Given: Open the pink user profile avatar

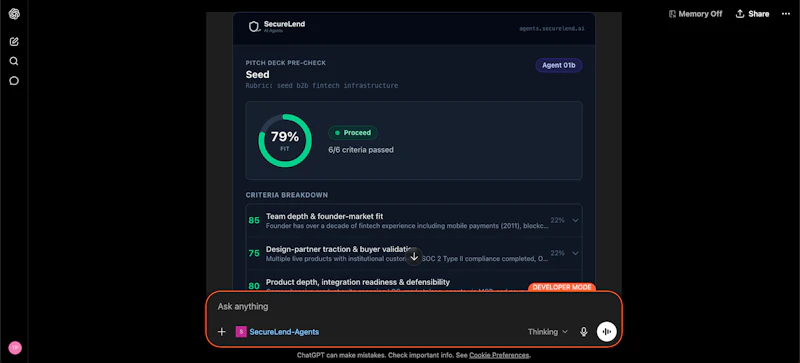Looking at the screenshot, I should (x=15, y=348).
